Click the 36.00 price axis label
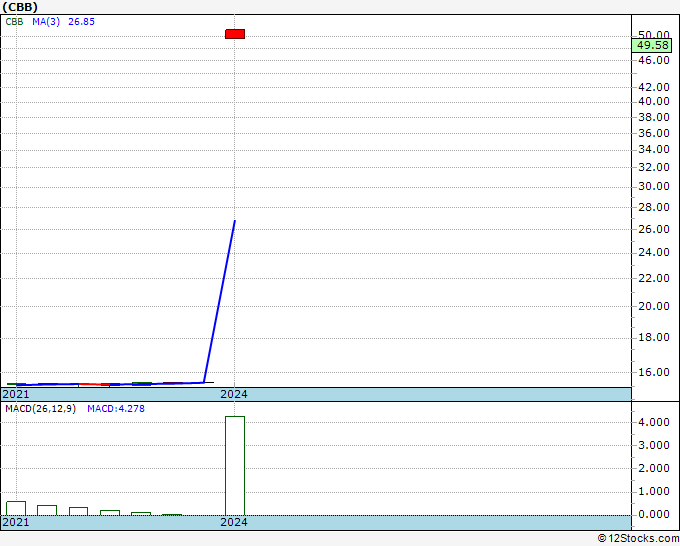Screen dimensions: 680x546 click(654, 133)
